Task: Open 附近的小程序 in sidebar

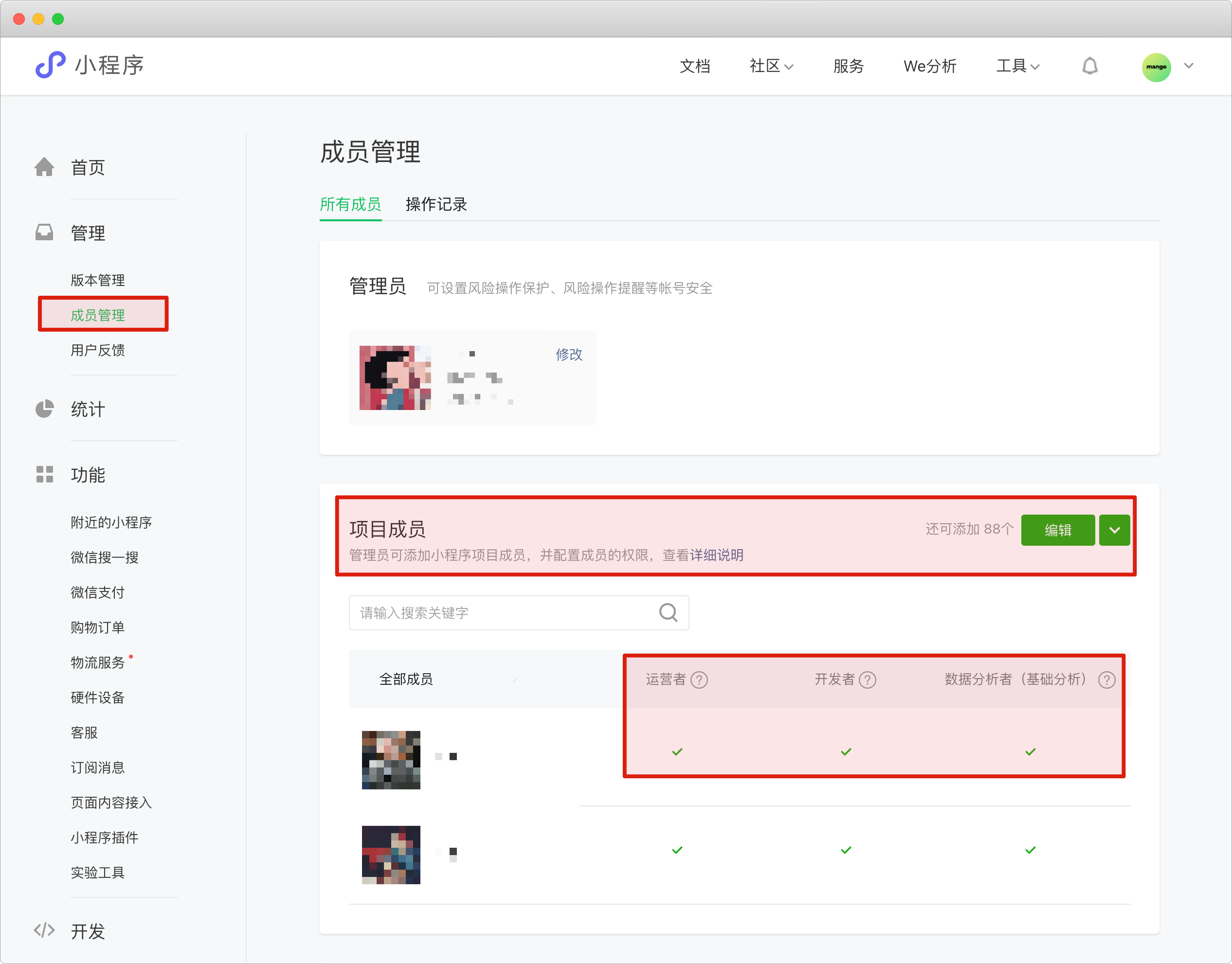Action: click(x=110, y=522)
